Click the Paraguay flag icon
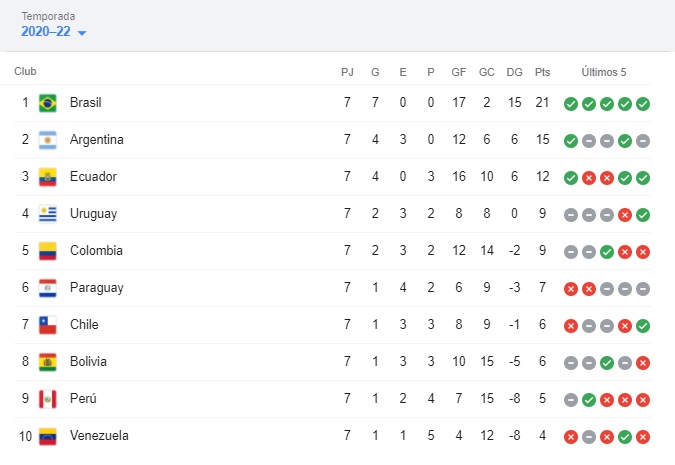Screen dimensions: 675x465 click(x=47, y=288)
